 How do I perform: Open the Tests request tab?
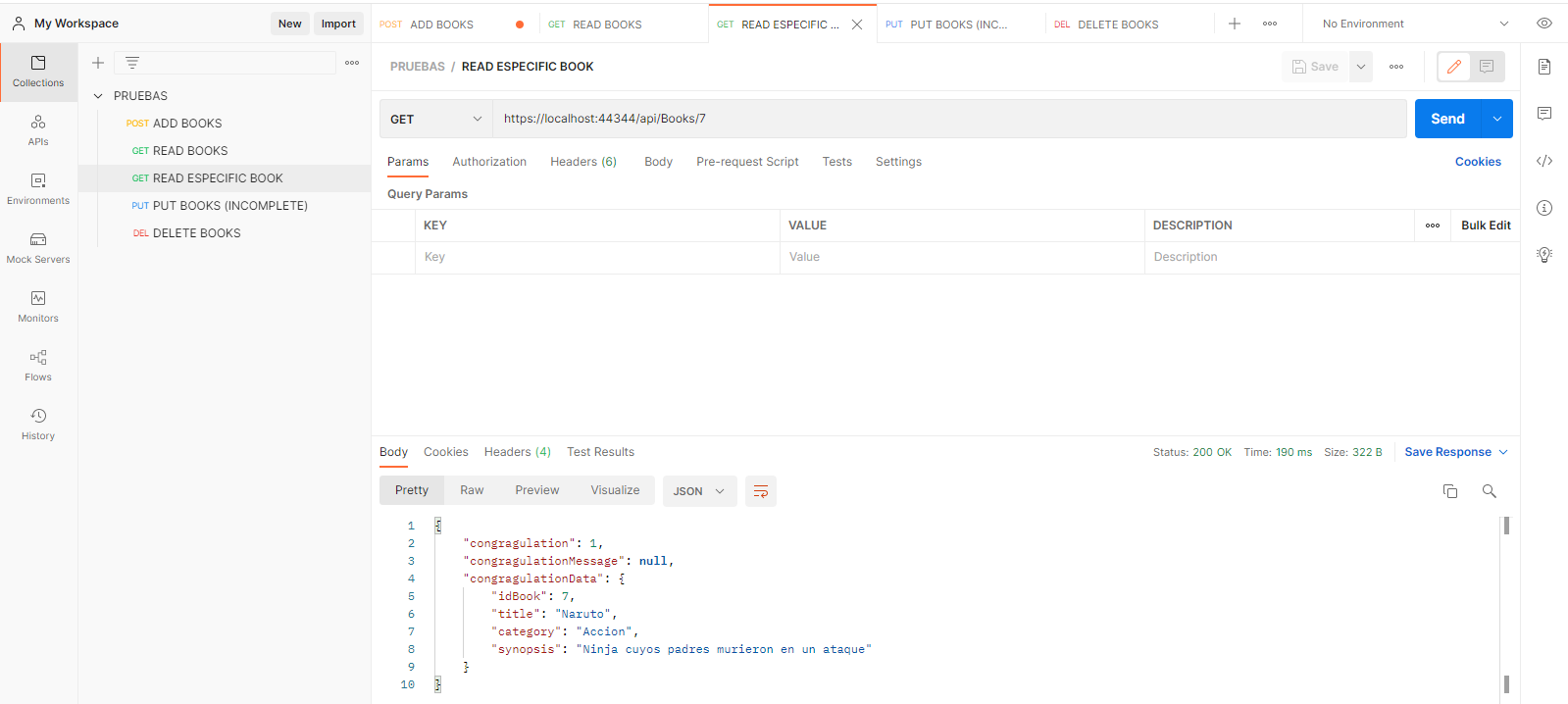pyautogui.click(x=837, y=162)
